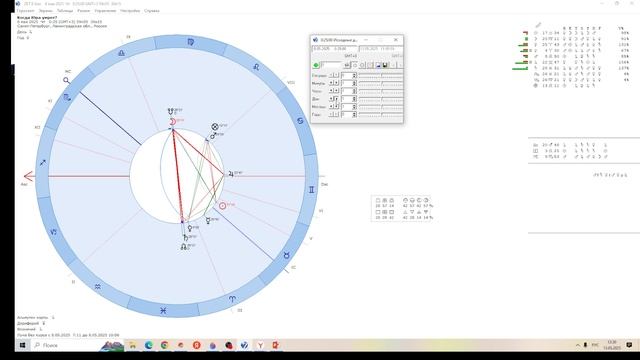Step Минуты forward with right arrow
The width and height of the screenshot is (640, 360).
[336, 83]
